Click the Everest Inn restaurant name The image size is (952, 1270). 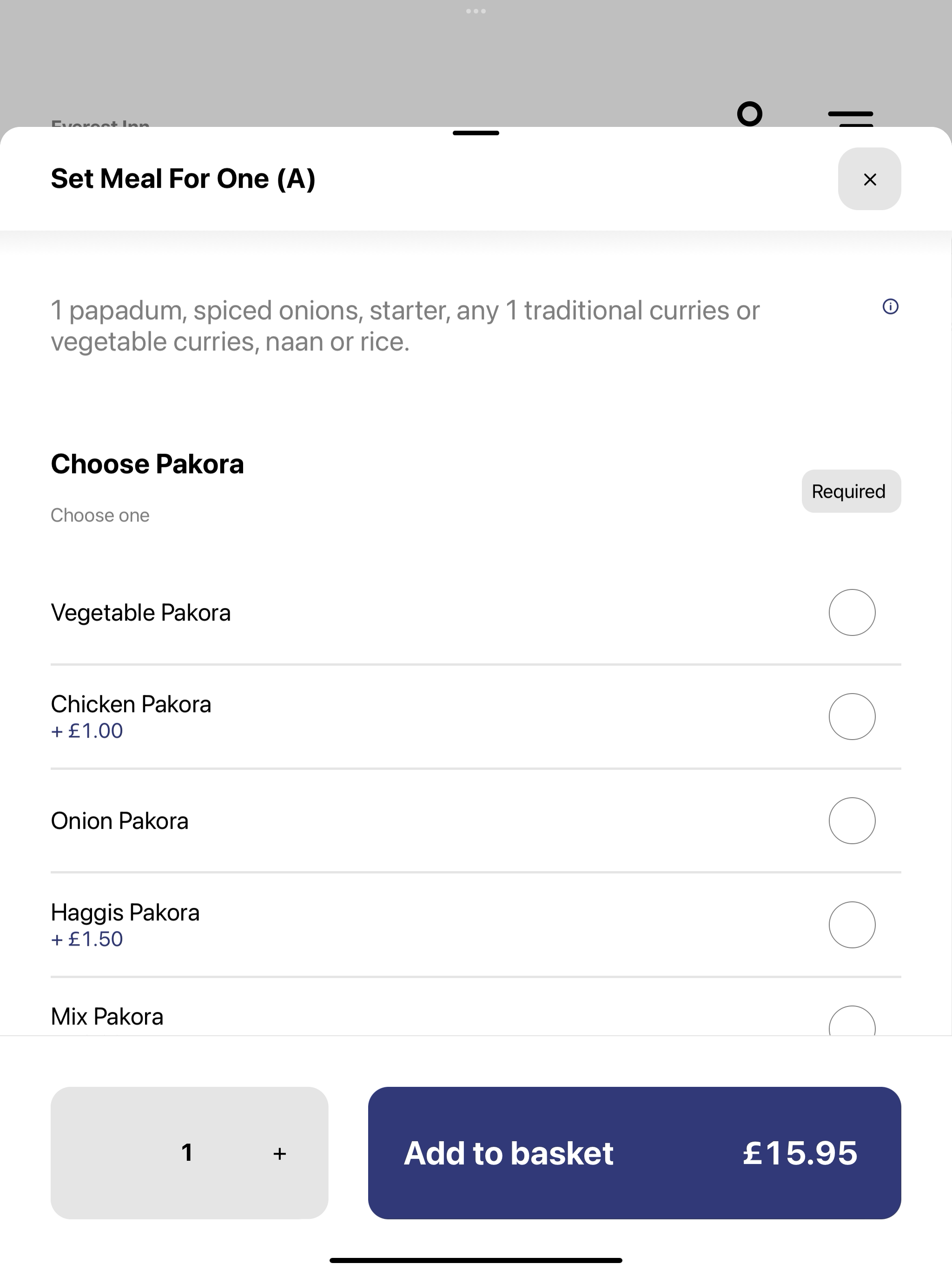[100, 123]
